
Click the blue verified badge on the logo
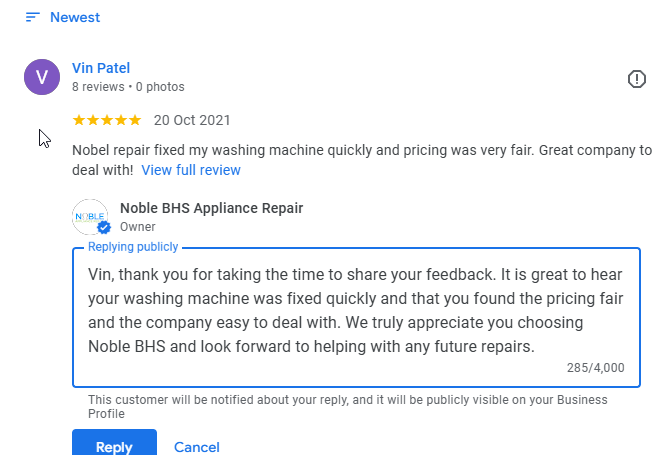104,227
